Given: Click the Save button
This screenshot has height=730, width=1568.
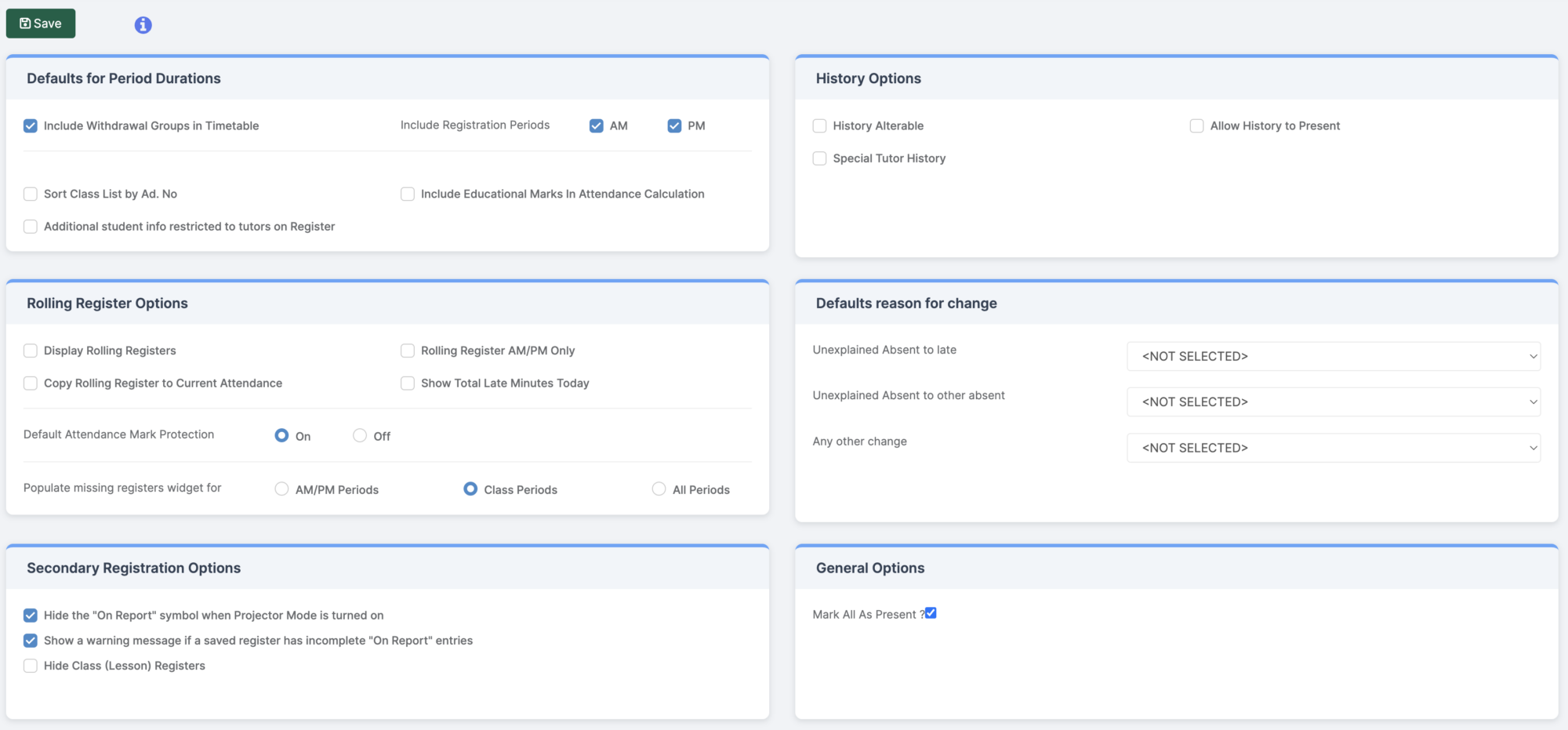Looking at the screenshot, I should pos(40,23).
